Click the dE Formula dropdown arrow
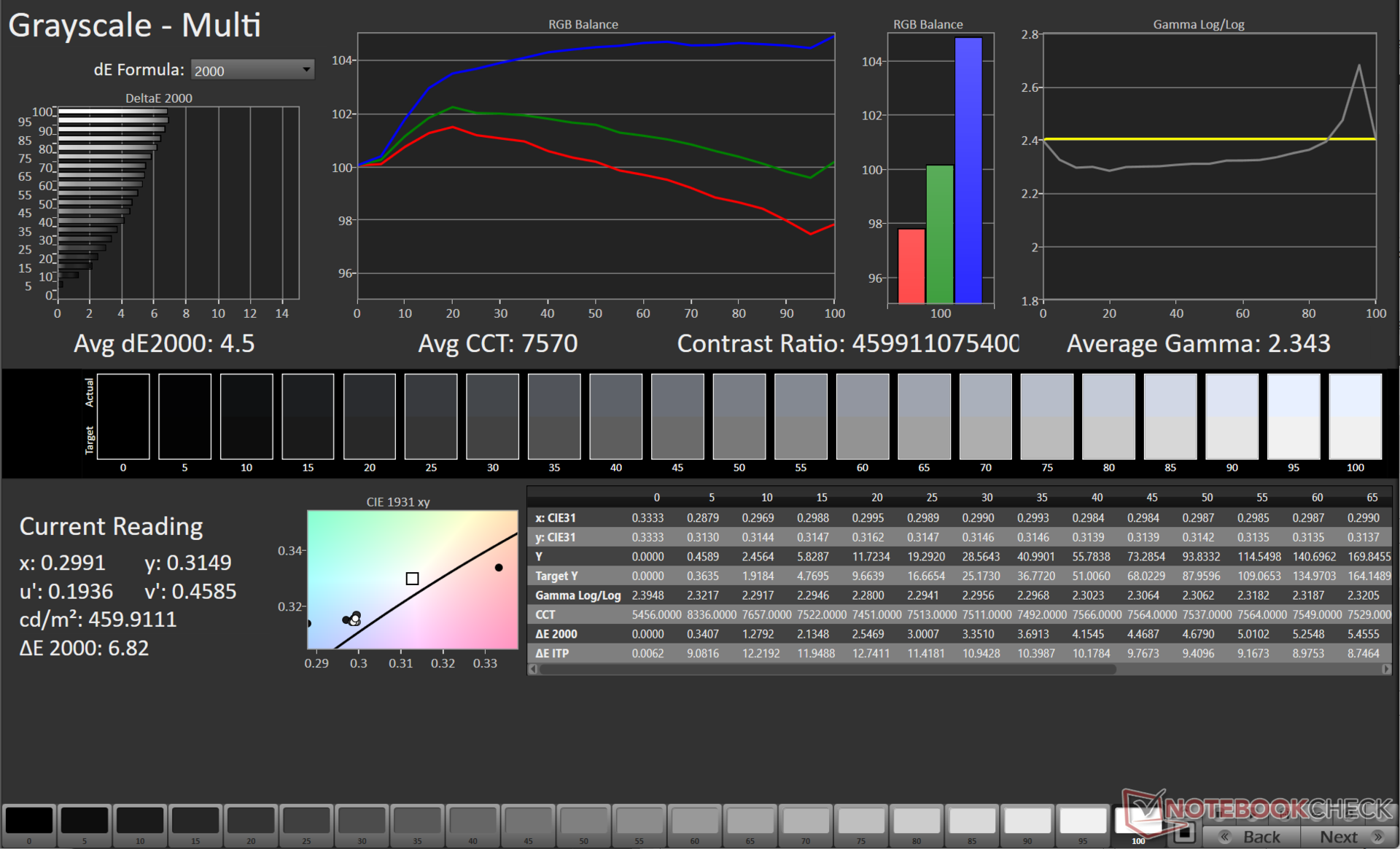Viewport: 1400px width, 849px height. tap(306, 70)
